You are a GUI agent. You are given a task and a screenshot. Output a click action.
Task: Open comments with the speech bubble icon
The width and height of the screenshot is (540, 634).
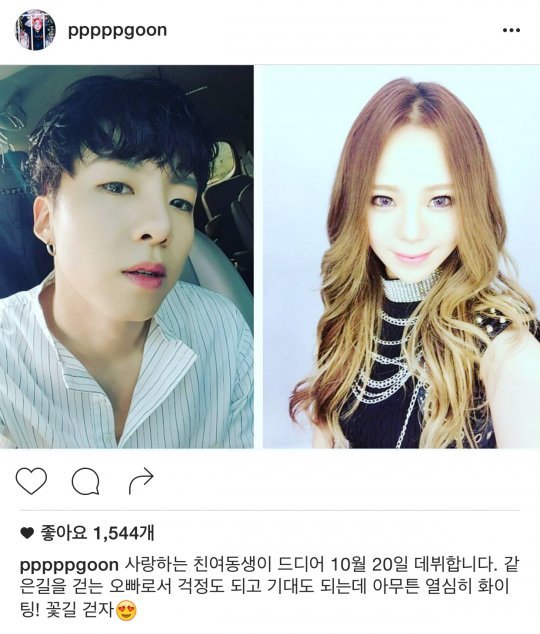click(x=86, y=481)
